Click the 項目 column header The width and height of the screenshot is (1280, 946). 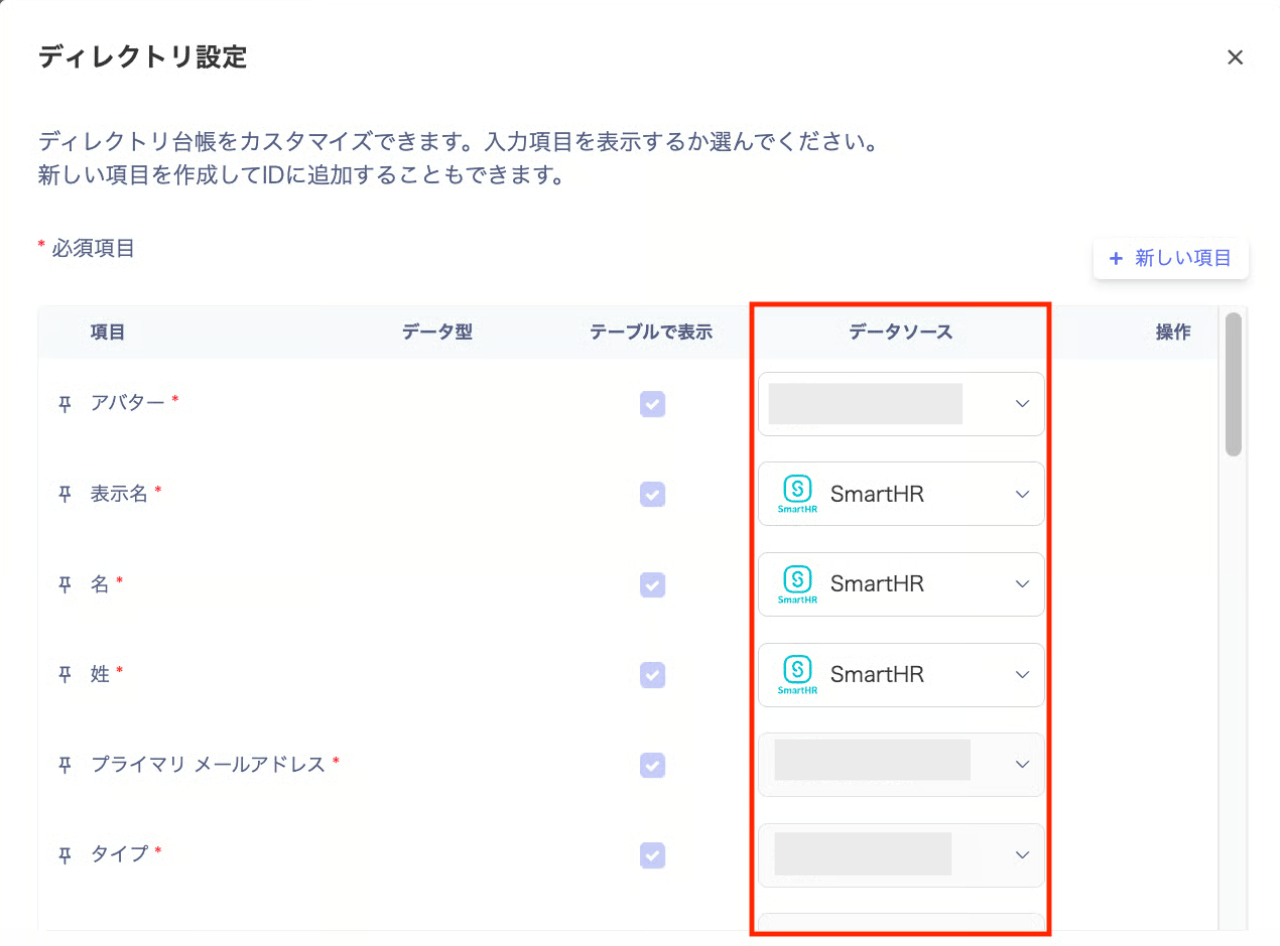(107, 333)
